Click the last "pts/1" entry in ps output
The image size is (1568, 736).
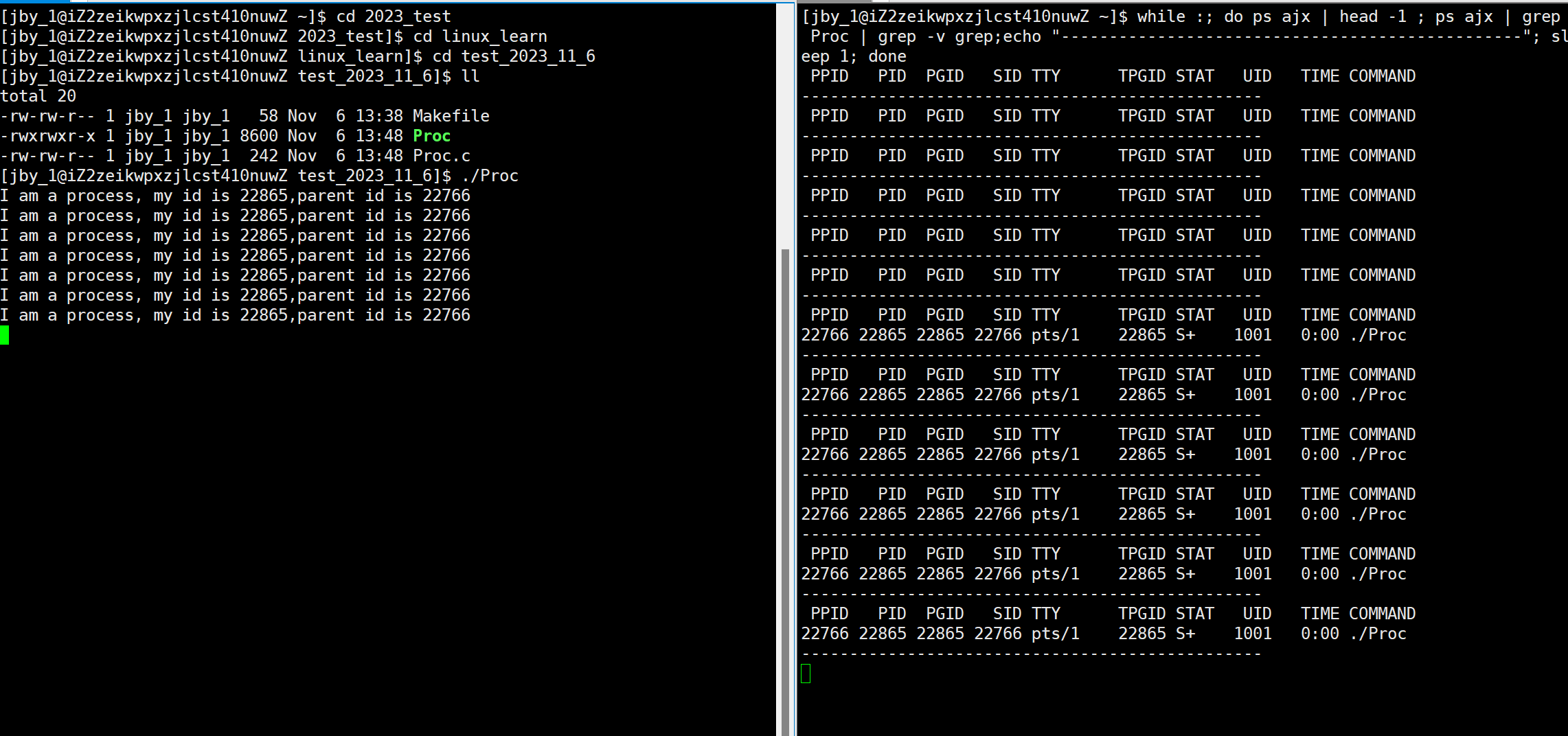click(1056, 634)
